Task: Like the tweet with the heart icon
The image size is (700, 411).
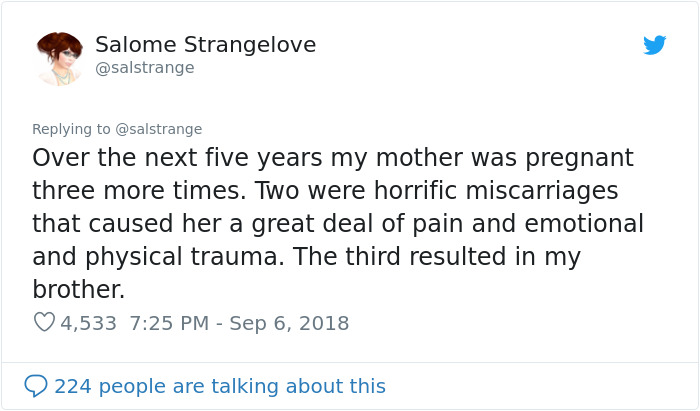Action: (x=44, y=323)
